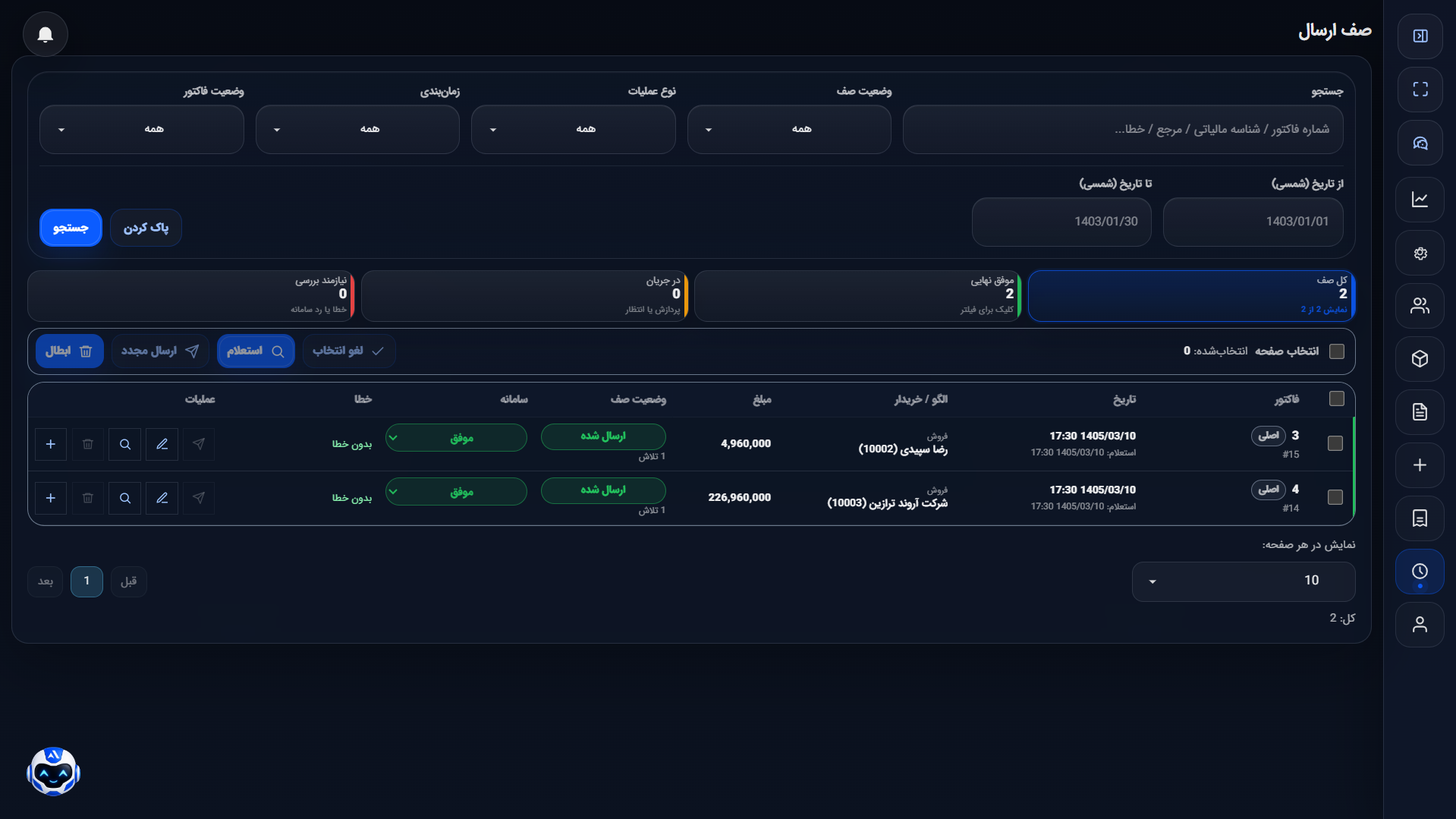Open the package box sidebar icon
1456x819 pixels.
1420,359
